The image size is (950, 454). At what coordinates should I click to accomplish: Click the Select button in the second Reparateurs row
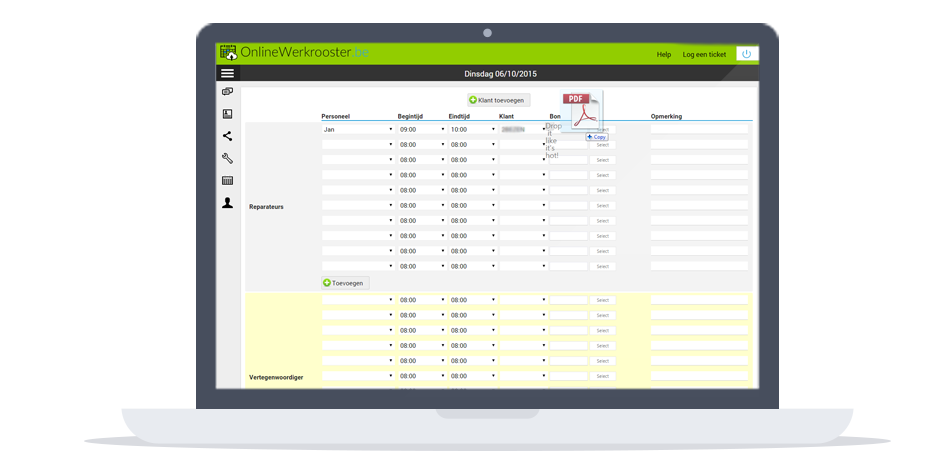602,145
